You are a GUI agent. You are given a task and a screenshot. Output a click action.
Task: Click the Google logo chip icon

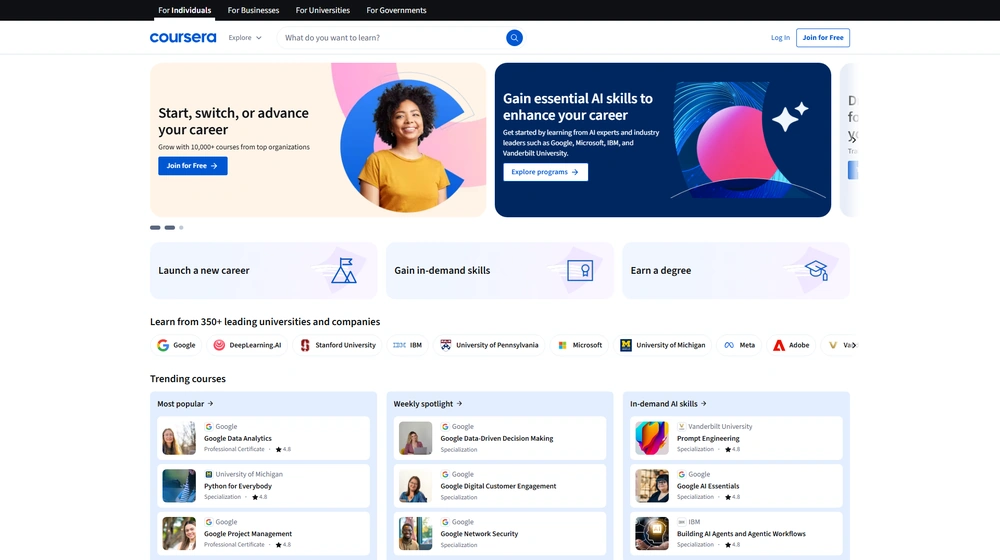(x=163, y=345)
